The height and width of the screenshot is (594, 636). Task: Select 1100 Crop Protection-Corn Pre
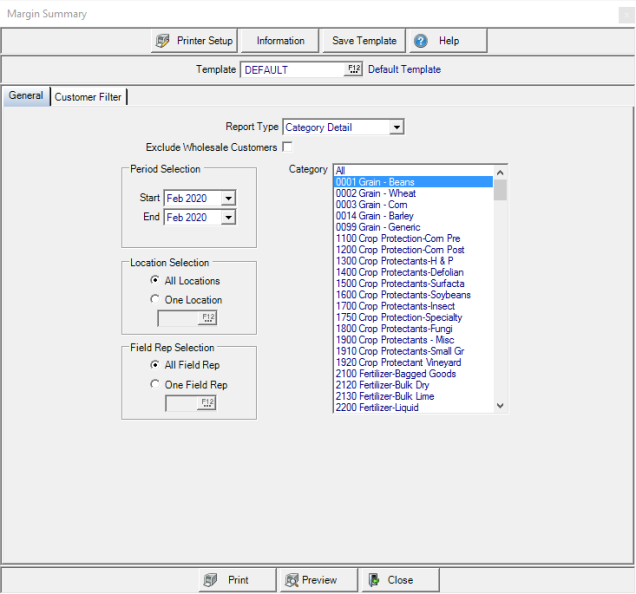413,239
